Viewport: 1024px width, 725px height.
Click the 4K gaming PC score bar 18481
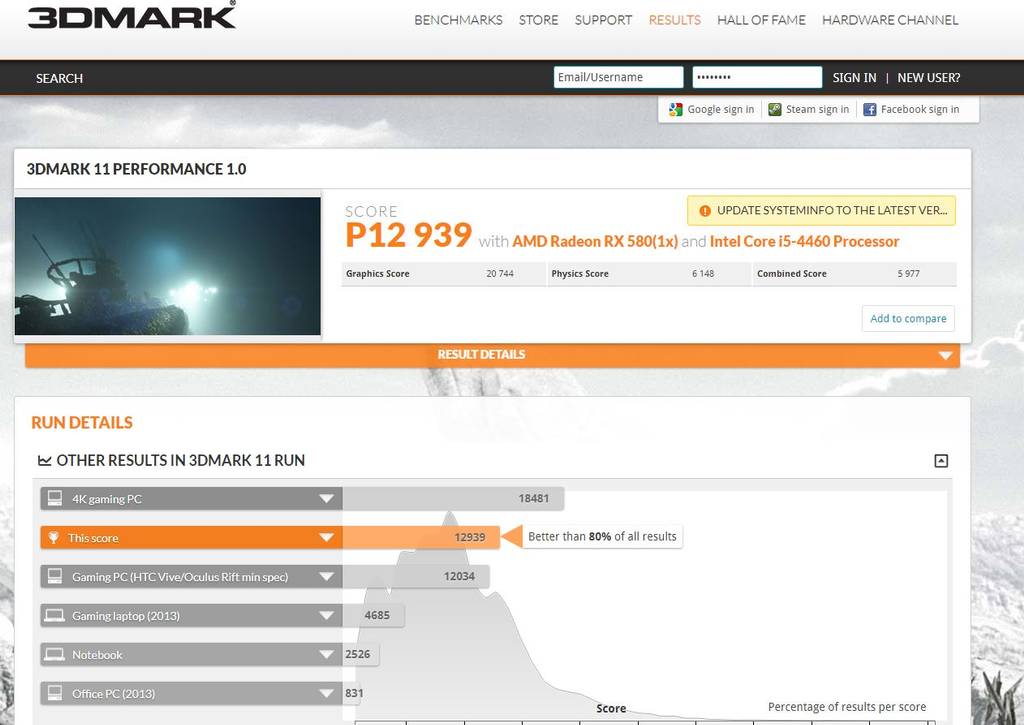453,498
